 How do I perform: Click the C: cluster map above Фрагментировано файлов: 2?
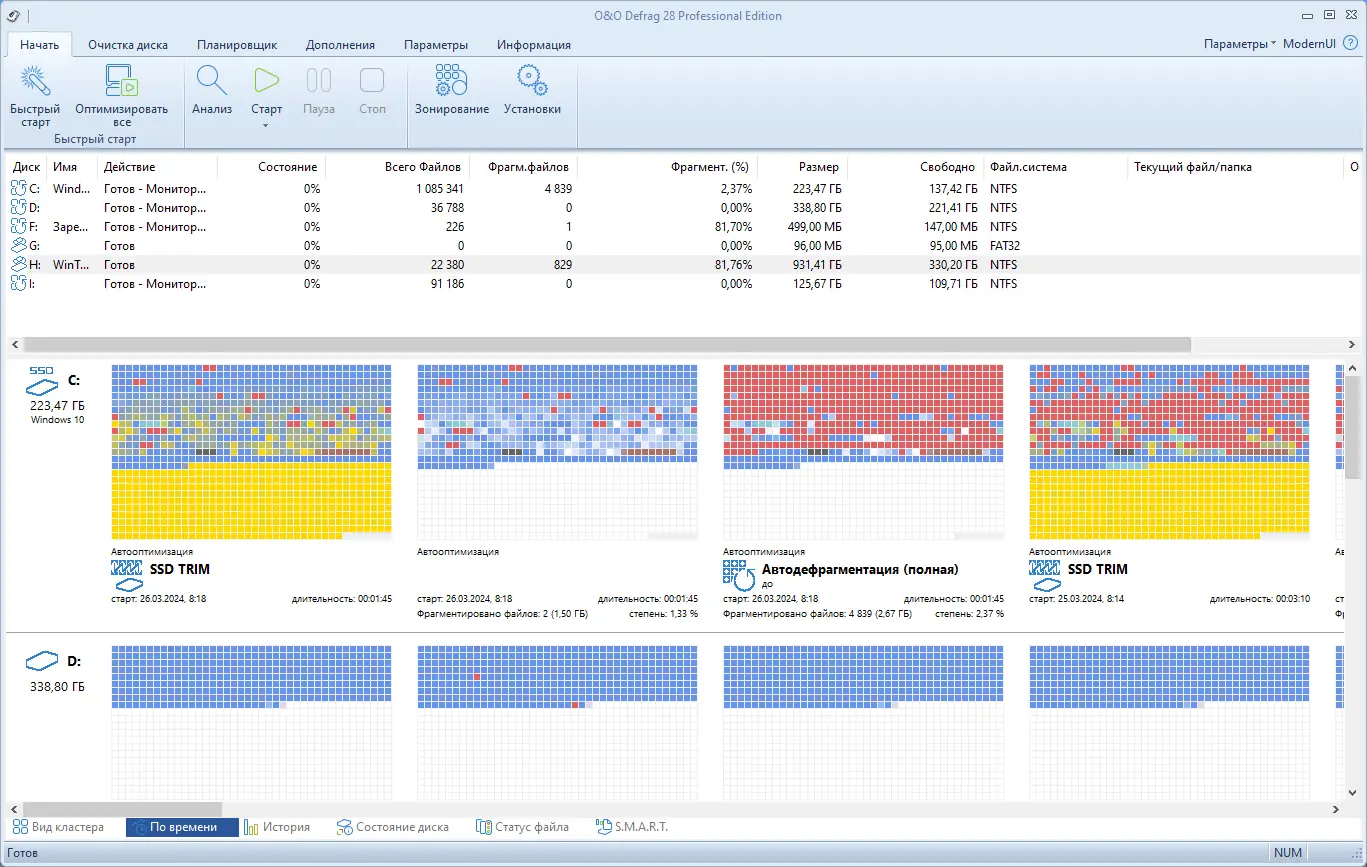(557, 453)
